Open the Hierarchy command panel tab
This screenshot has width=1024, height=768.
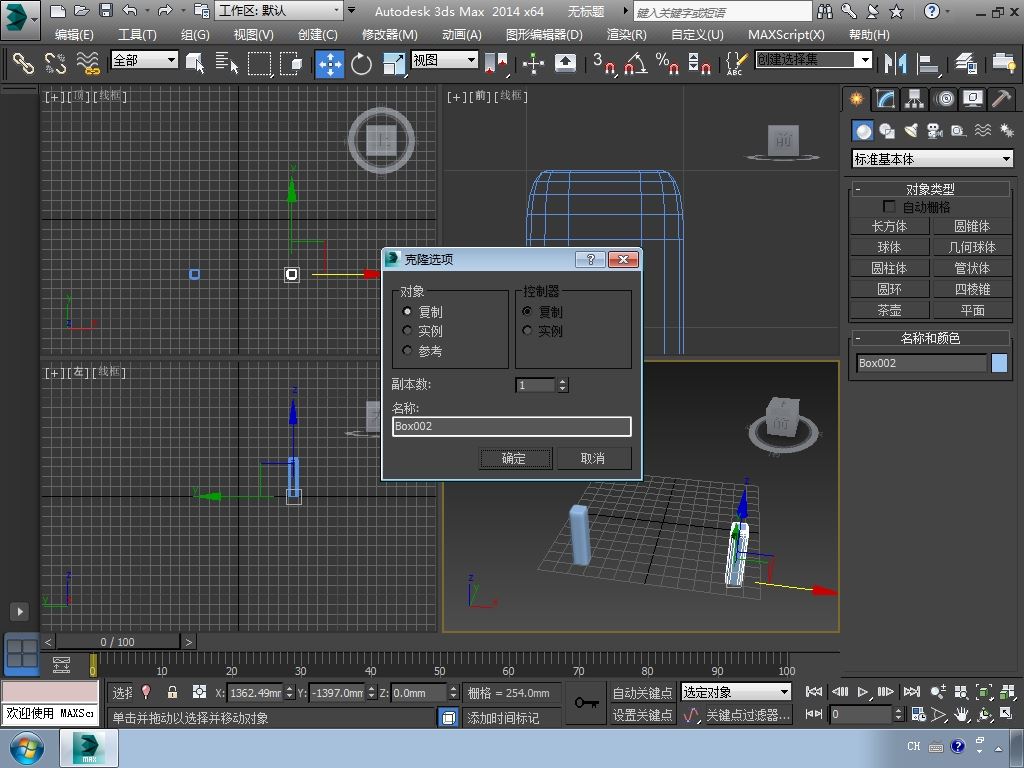[914, 99]
